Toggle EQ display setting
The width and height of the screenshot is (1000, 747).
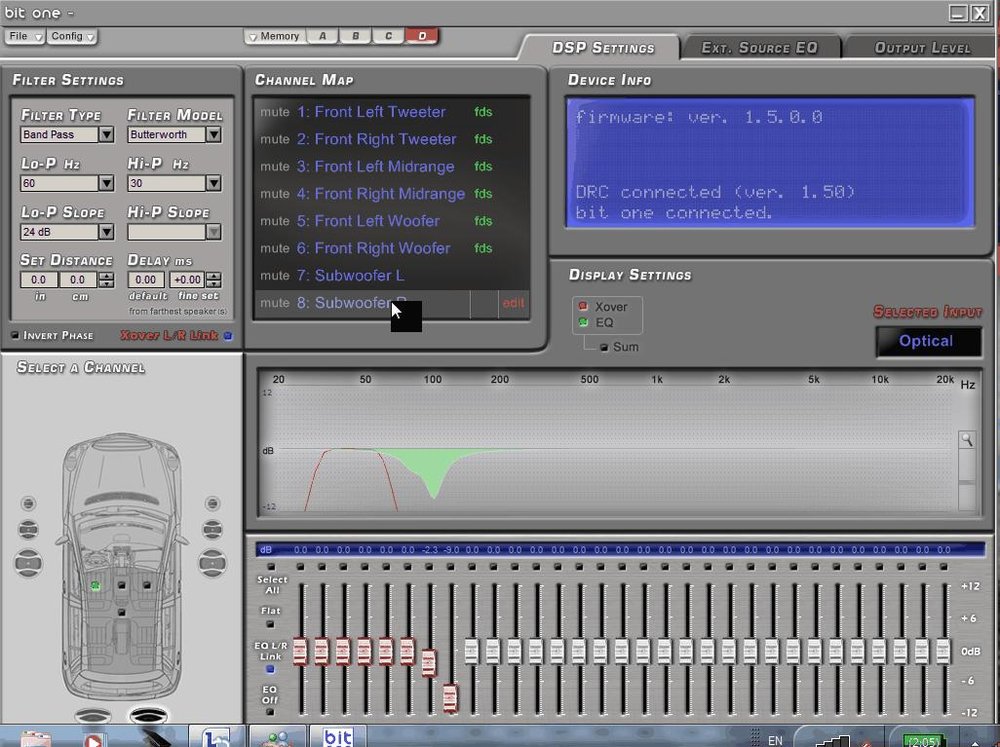click(x=582, y=322)
